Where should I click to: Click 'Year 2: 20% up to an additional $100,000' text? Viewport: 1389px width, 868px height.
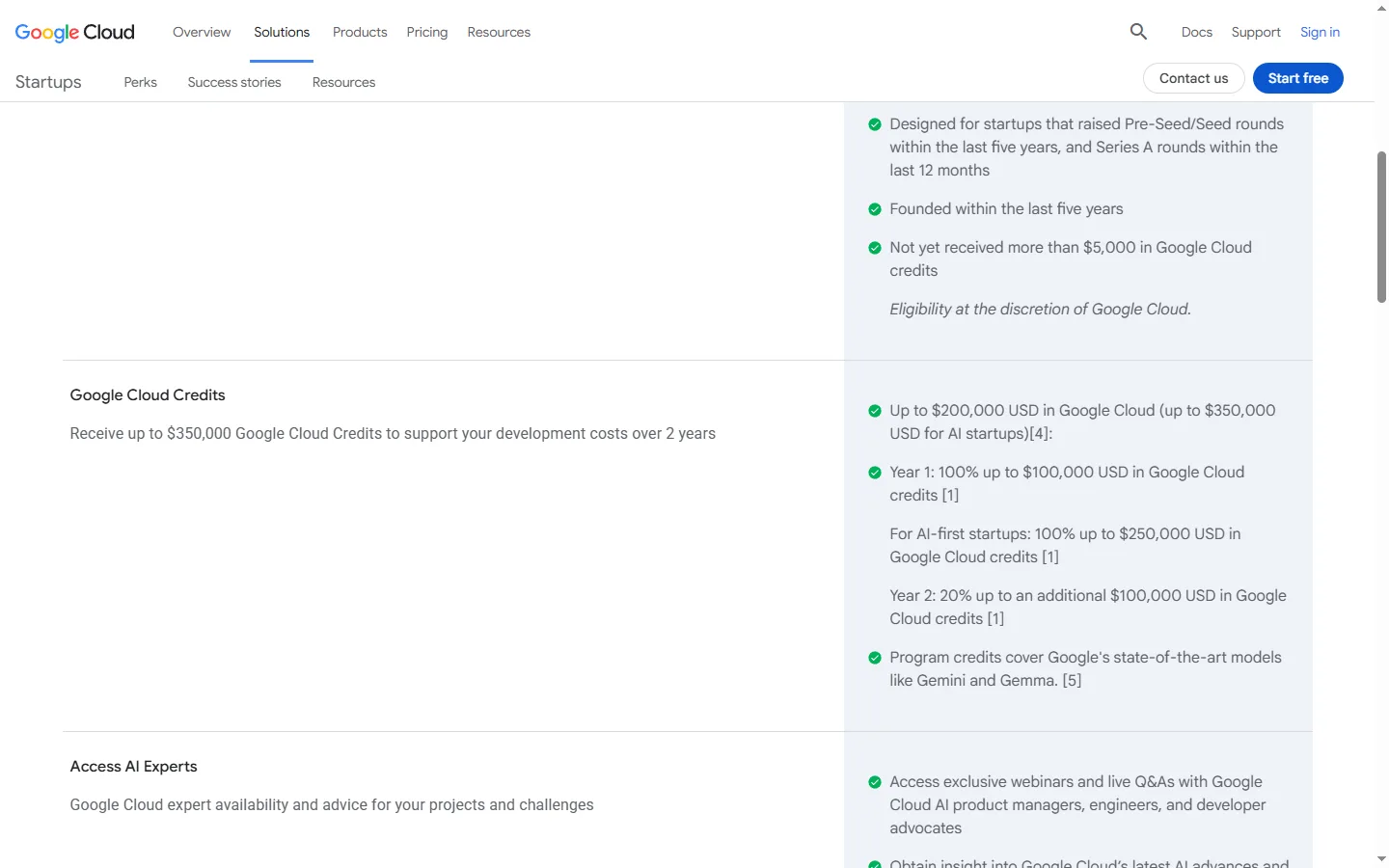click(x=1088, y=608)
